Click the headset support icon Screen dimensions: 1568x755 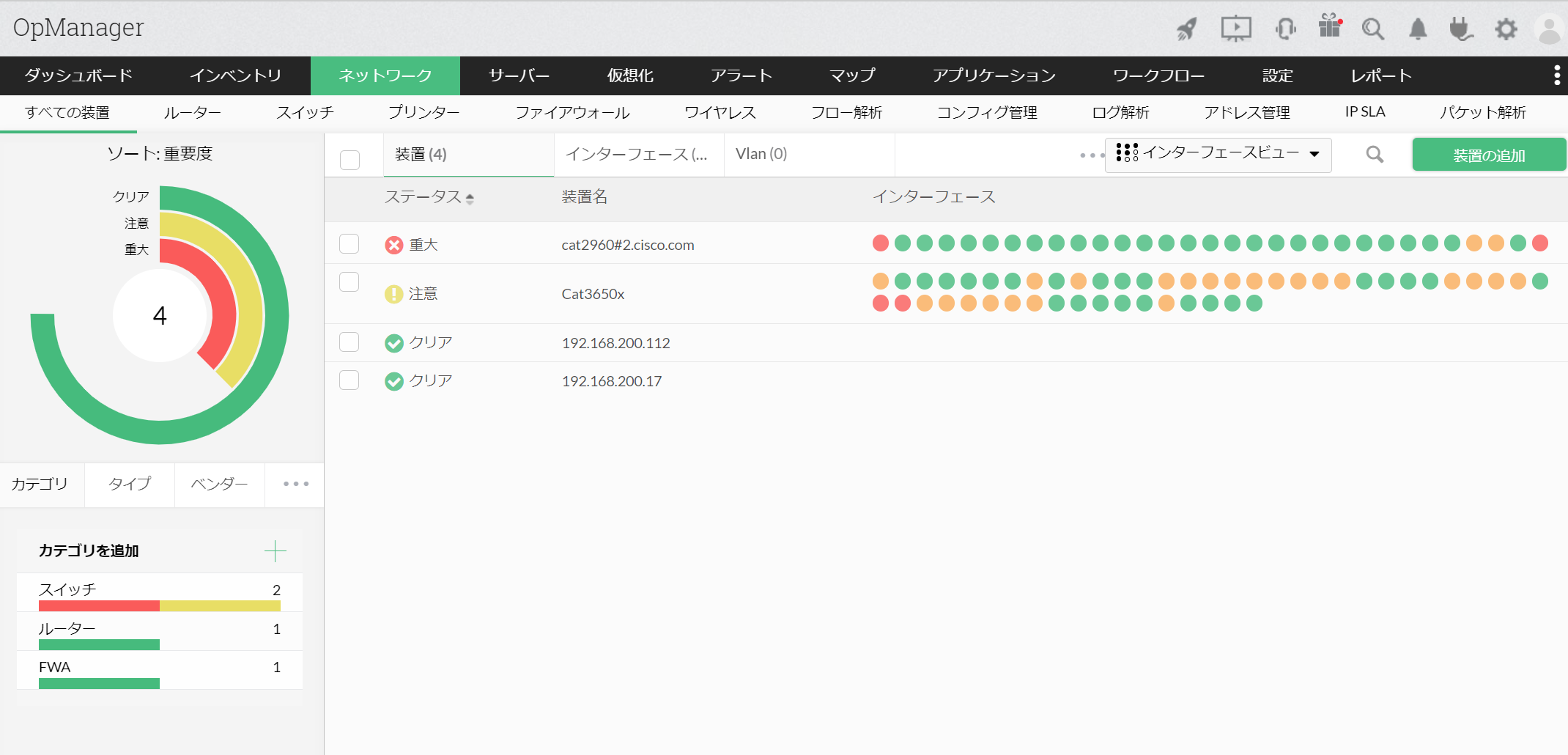[x=1285, y=29]
